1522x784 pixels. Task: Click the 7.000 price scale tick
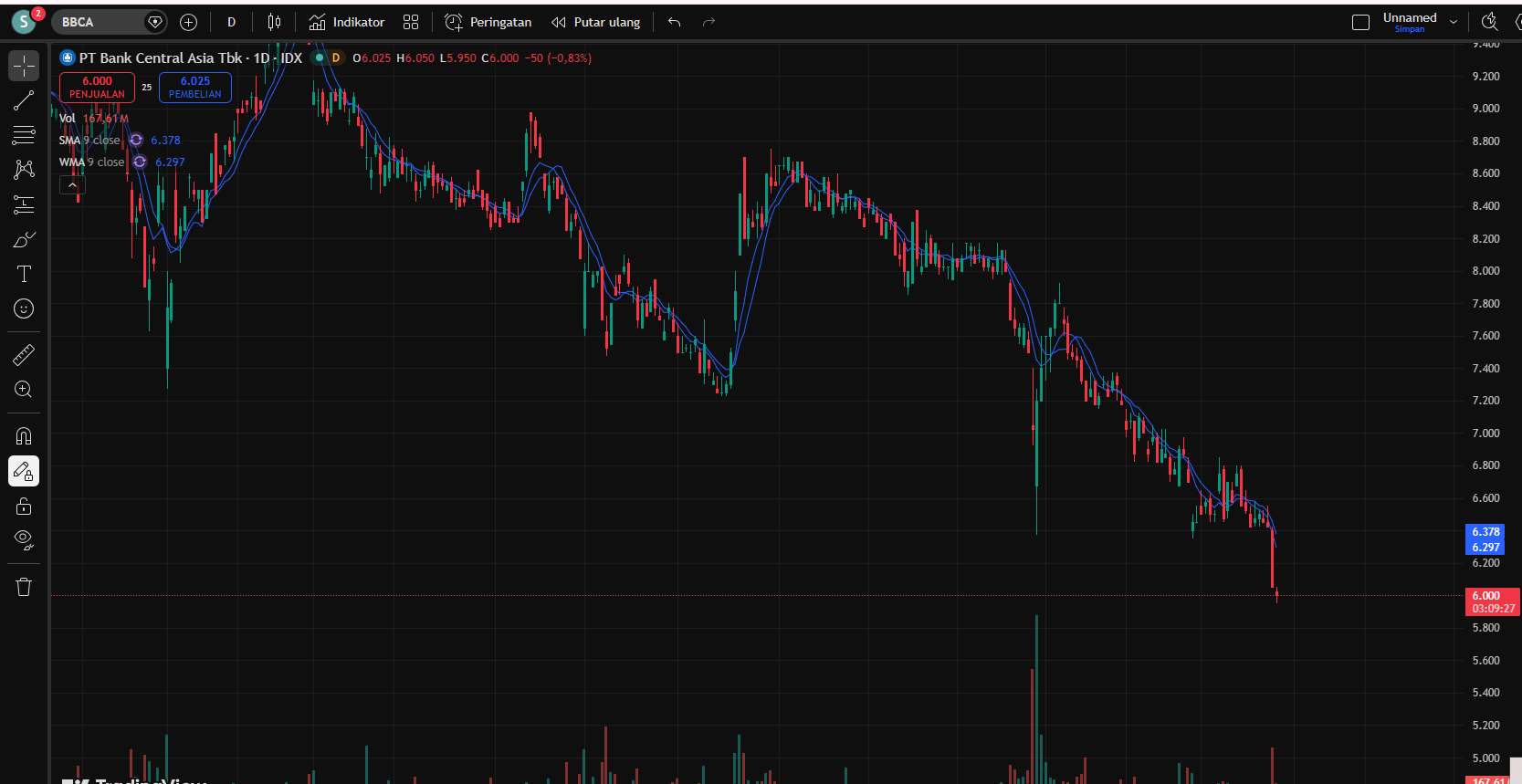click(x=1485, y=434)
